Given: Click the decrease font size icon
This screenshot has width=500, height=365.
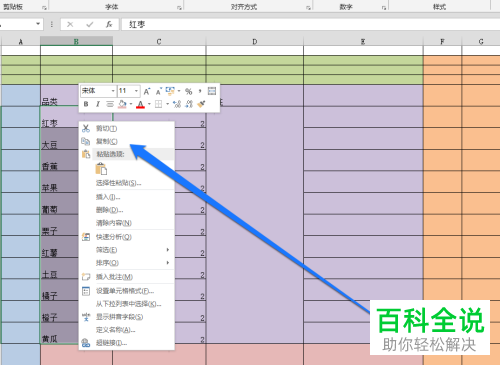Looking at the screenshot, I should pyautogui.click(x=159, y=91).
